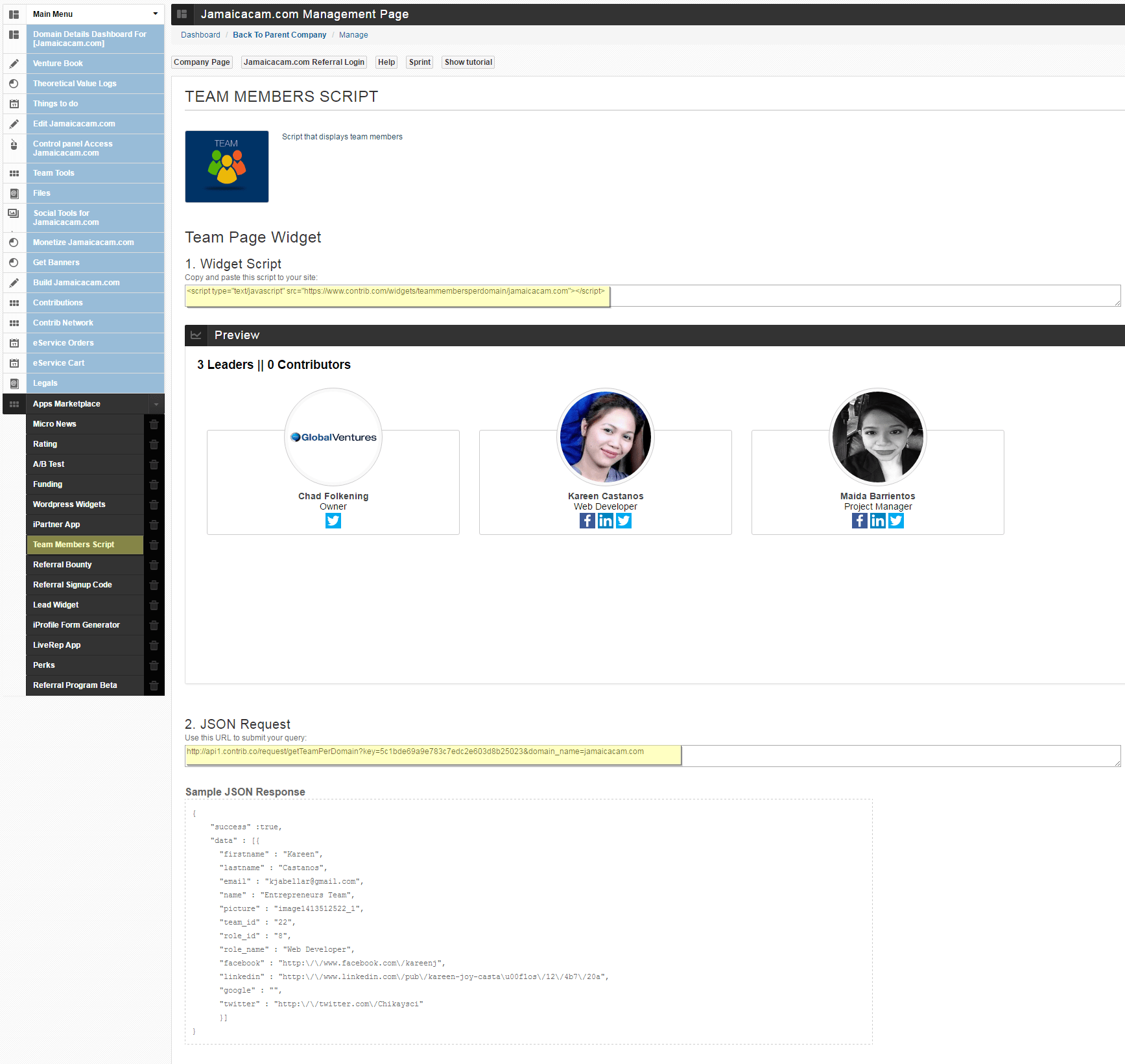Click trash icon next to Rating
Screen dimensions: 1125x1064
tap(154, 444)
